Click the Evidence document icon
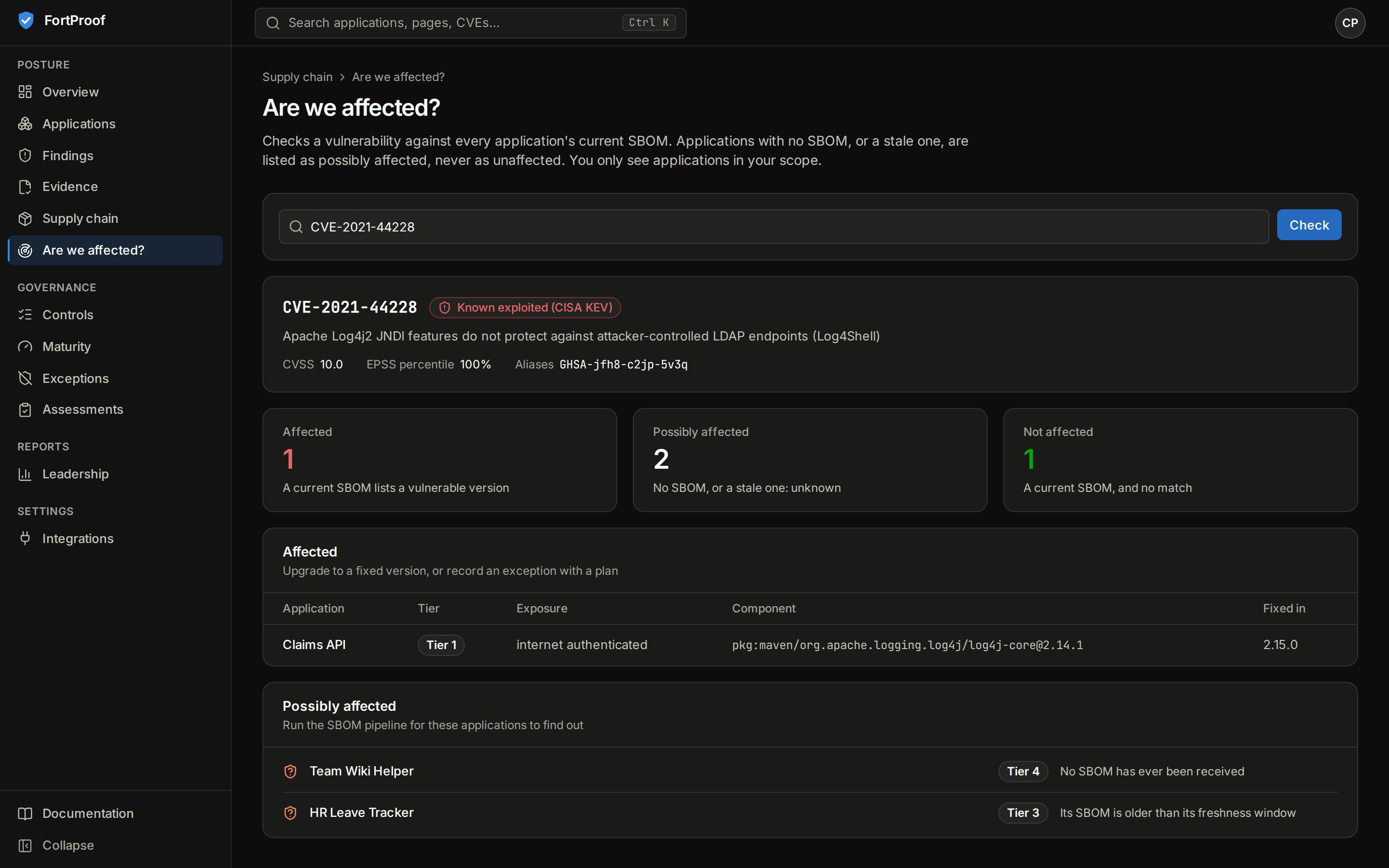 tap(25, 187)
